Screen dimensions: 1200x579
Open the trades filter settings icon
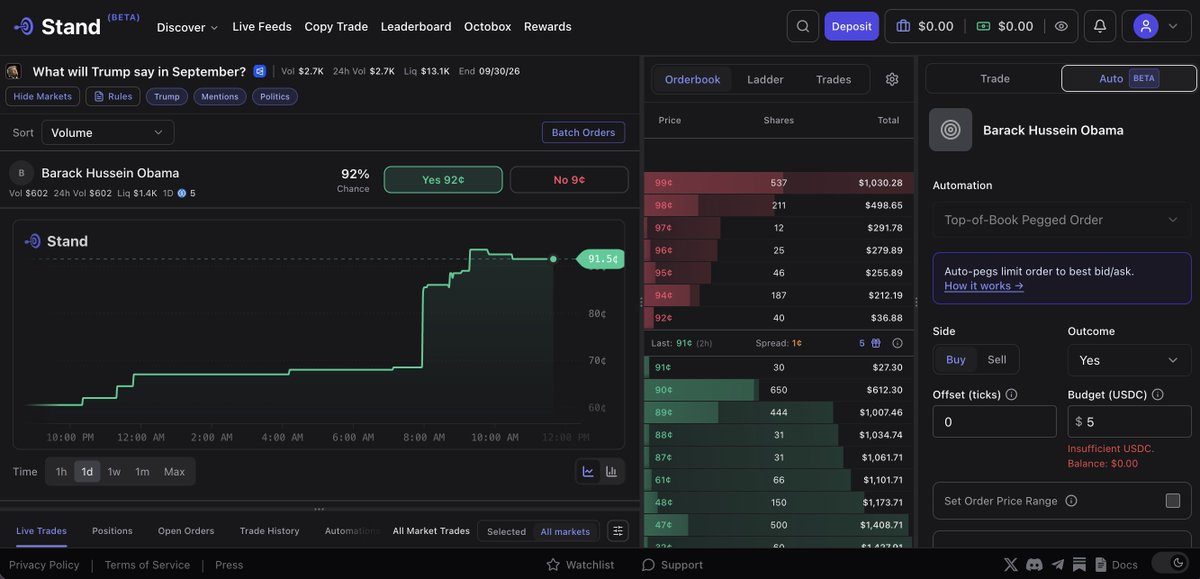(618, 531)
